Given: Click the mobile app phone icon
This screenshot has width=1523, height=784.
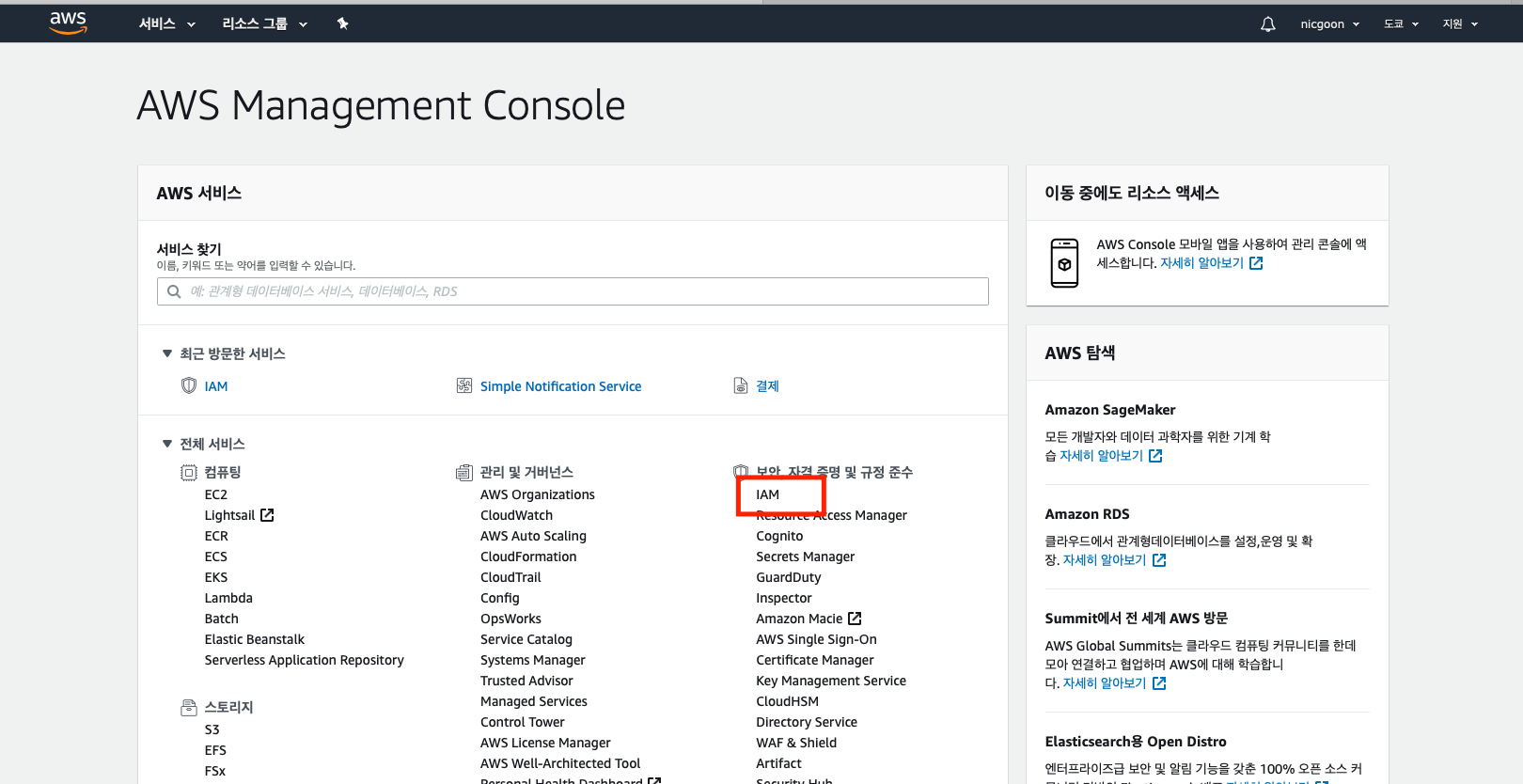Looking at the screenshot, I should [x=1064, y=263].
